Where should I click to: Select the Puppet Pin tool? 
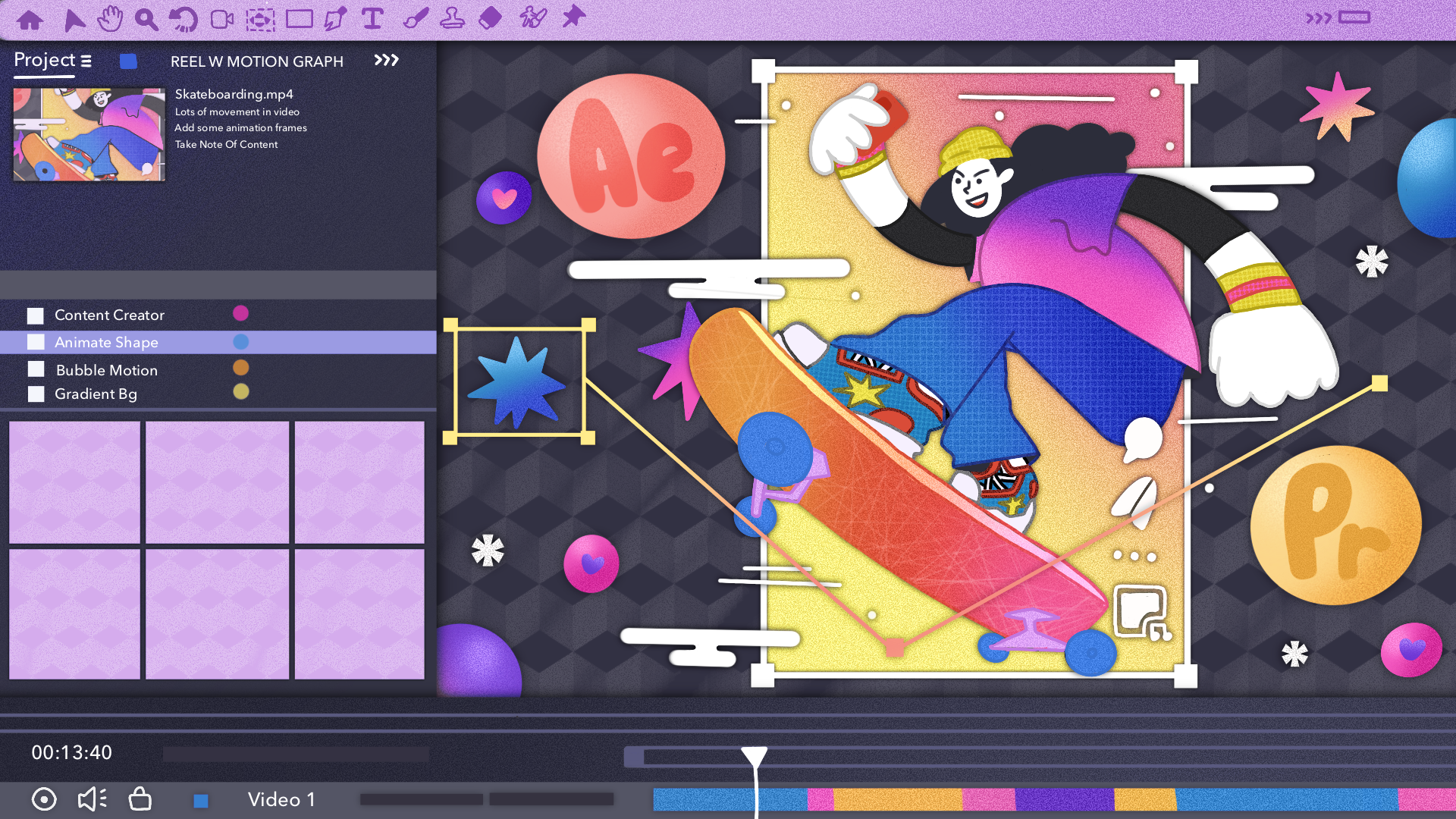point(573,17)
